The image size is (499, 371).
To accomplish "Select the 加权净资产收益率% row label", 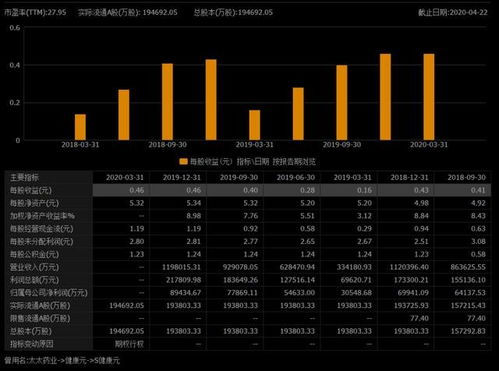I will [42, 216].
